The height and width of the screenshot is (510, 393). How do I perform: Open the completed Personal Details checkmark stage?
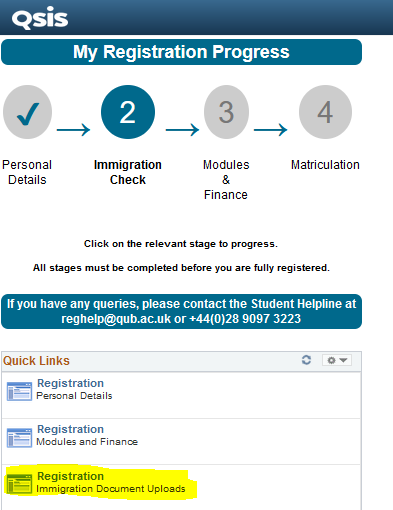coord(27,112)
